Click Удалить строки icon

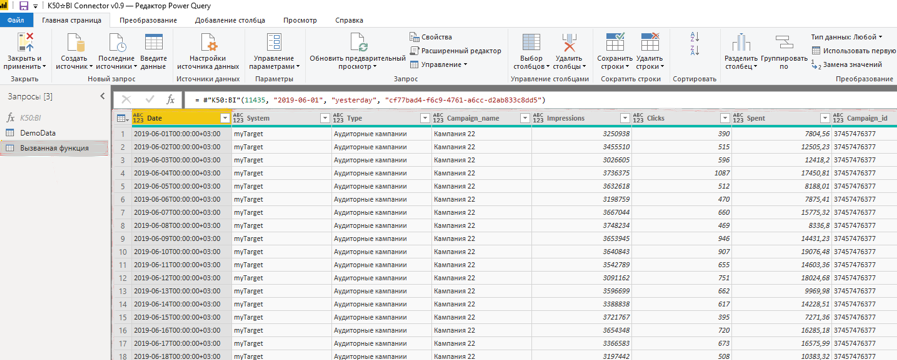pos(650,43)
